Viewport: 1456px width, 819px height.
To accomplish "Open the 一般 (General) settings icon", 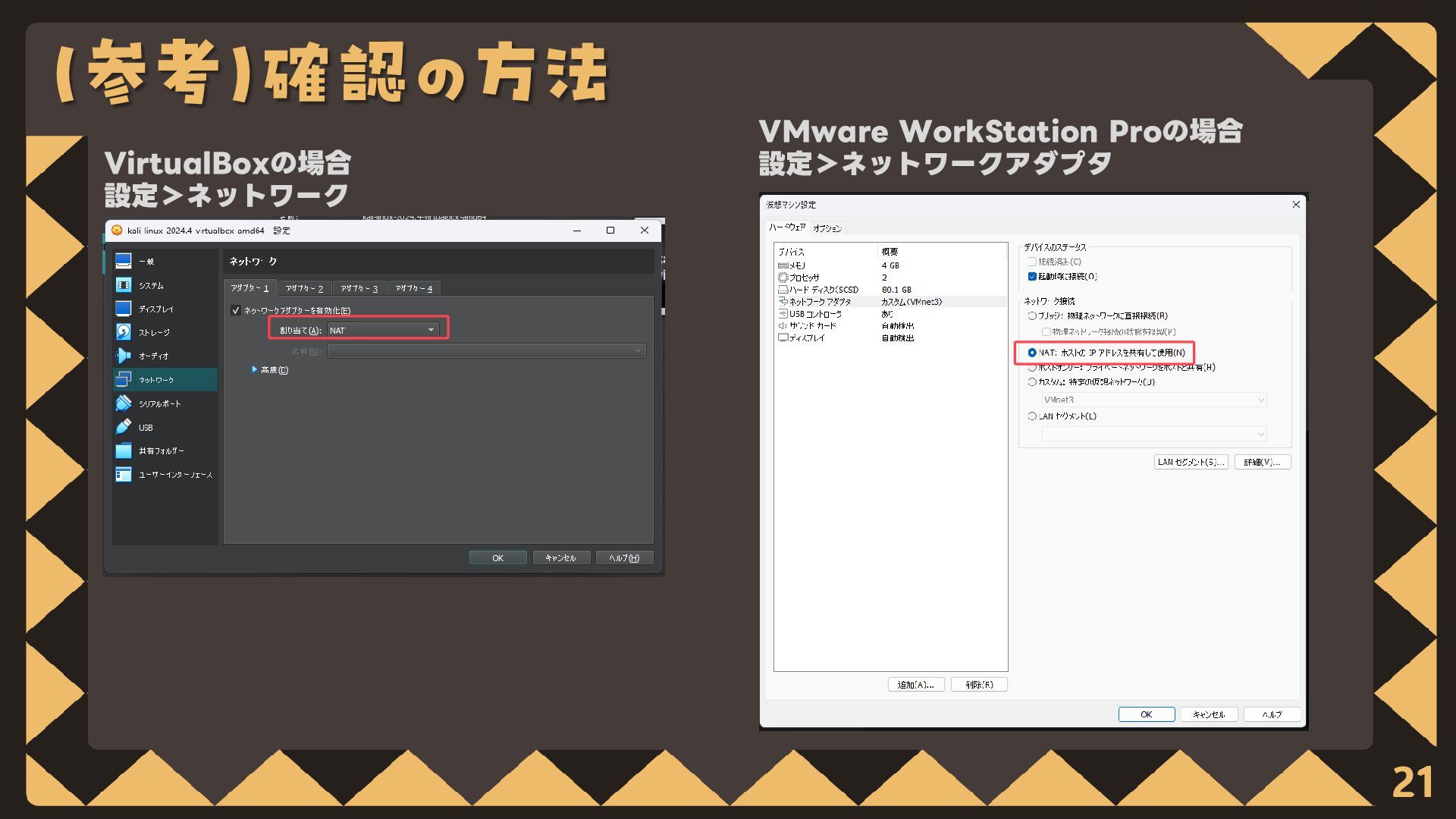I will click(x=124, y=261).
